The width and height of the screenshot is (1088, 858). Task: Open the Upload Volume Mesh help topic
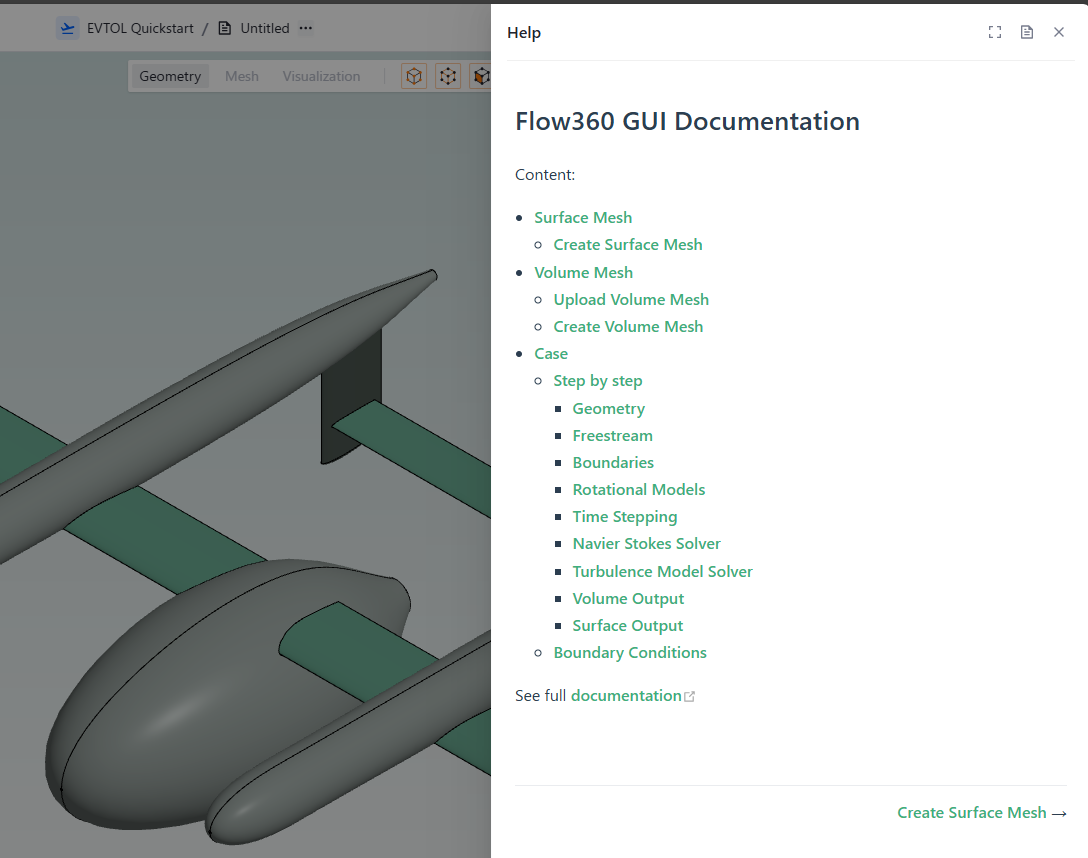click(631, 299)
